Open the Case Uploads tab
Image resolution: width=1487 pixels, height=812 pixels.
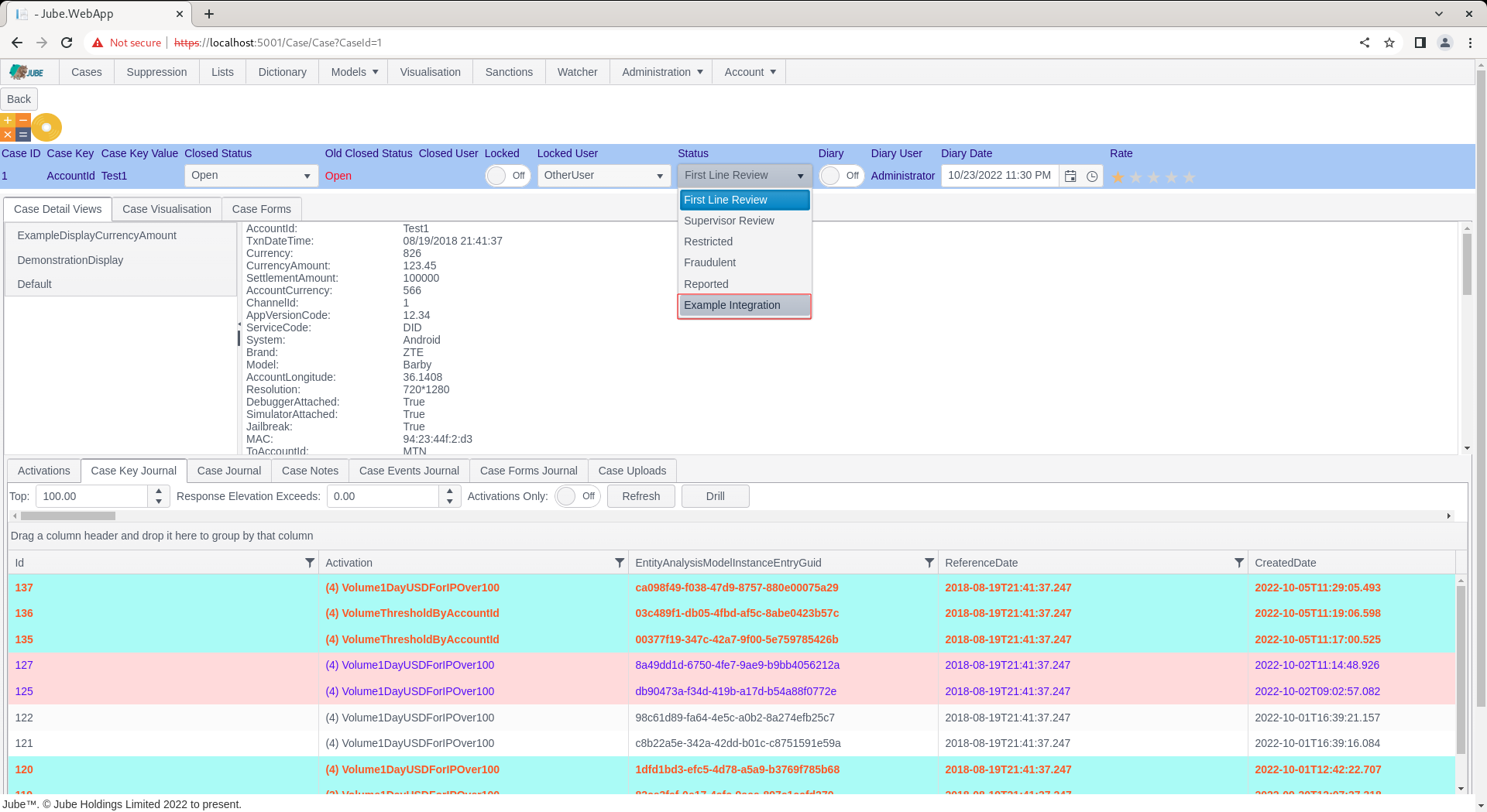tap(632, 471)
